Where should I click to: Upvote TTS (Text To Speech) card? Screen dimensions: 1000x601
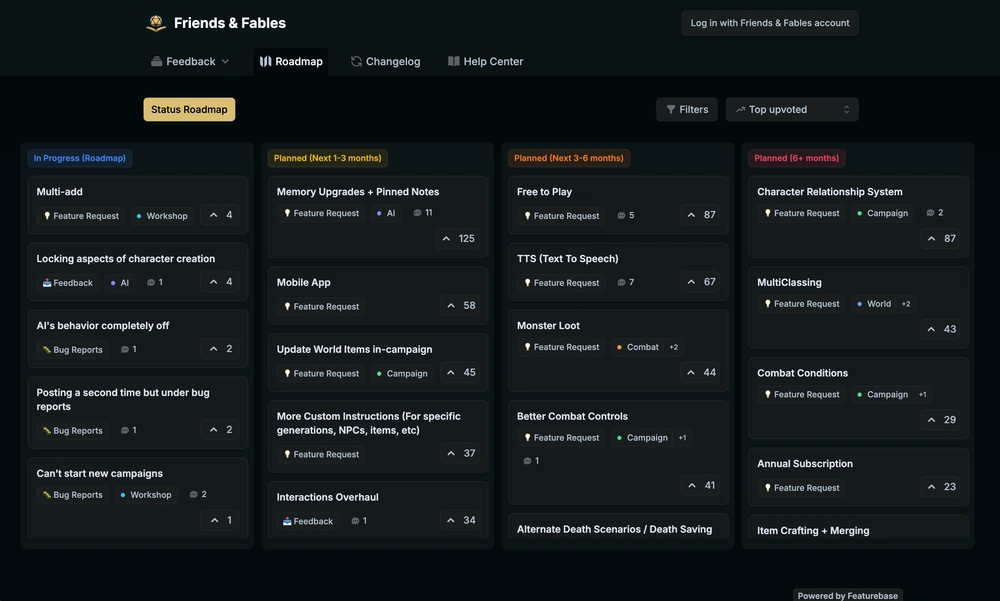tap(701, 282)
